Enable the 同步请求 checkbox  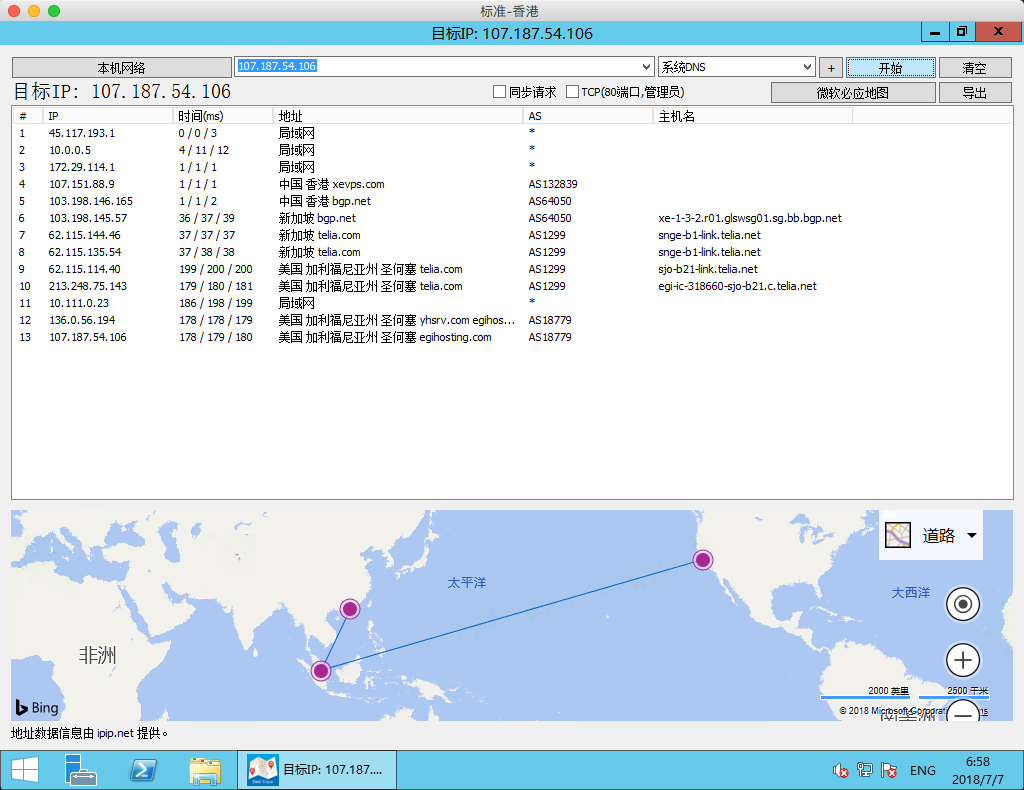(500, 92)
